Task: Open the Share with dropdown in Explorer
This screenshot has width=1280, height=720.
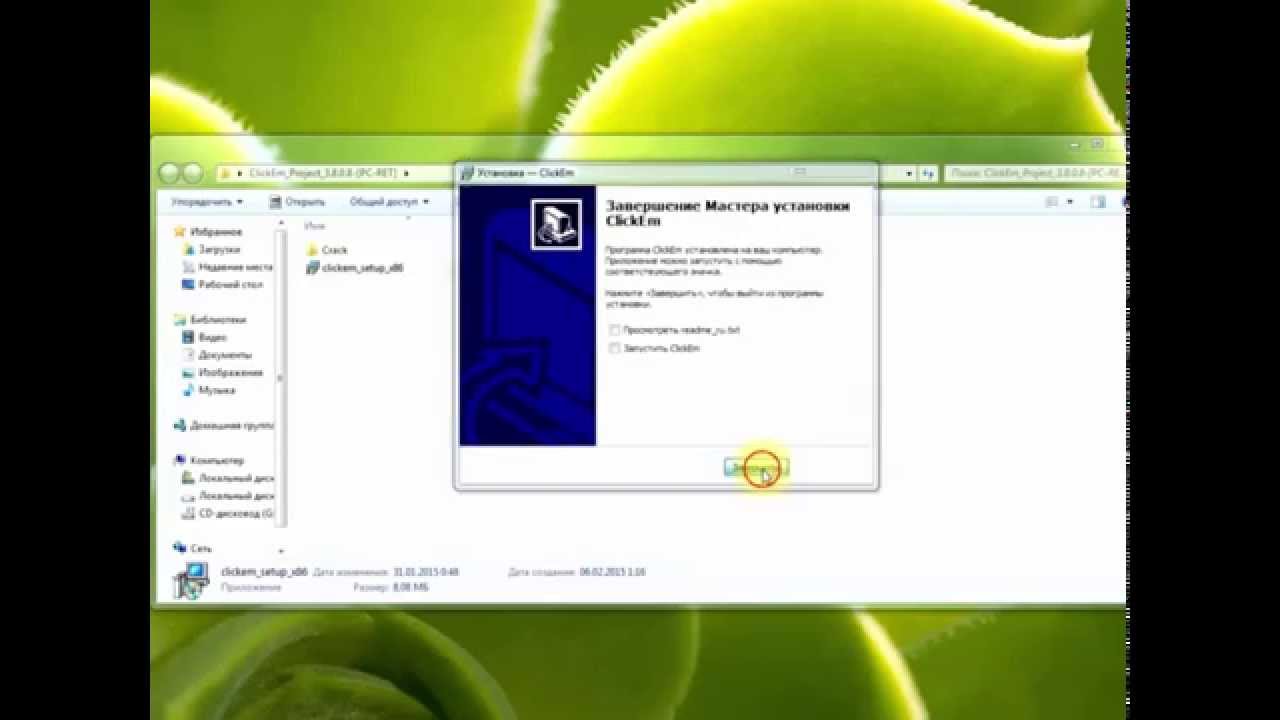Action: (x=388, y=201)
